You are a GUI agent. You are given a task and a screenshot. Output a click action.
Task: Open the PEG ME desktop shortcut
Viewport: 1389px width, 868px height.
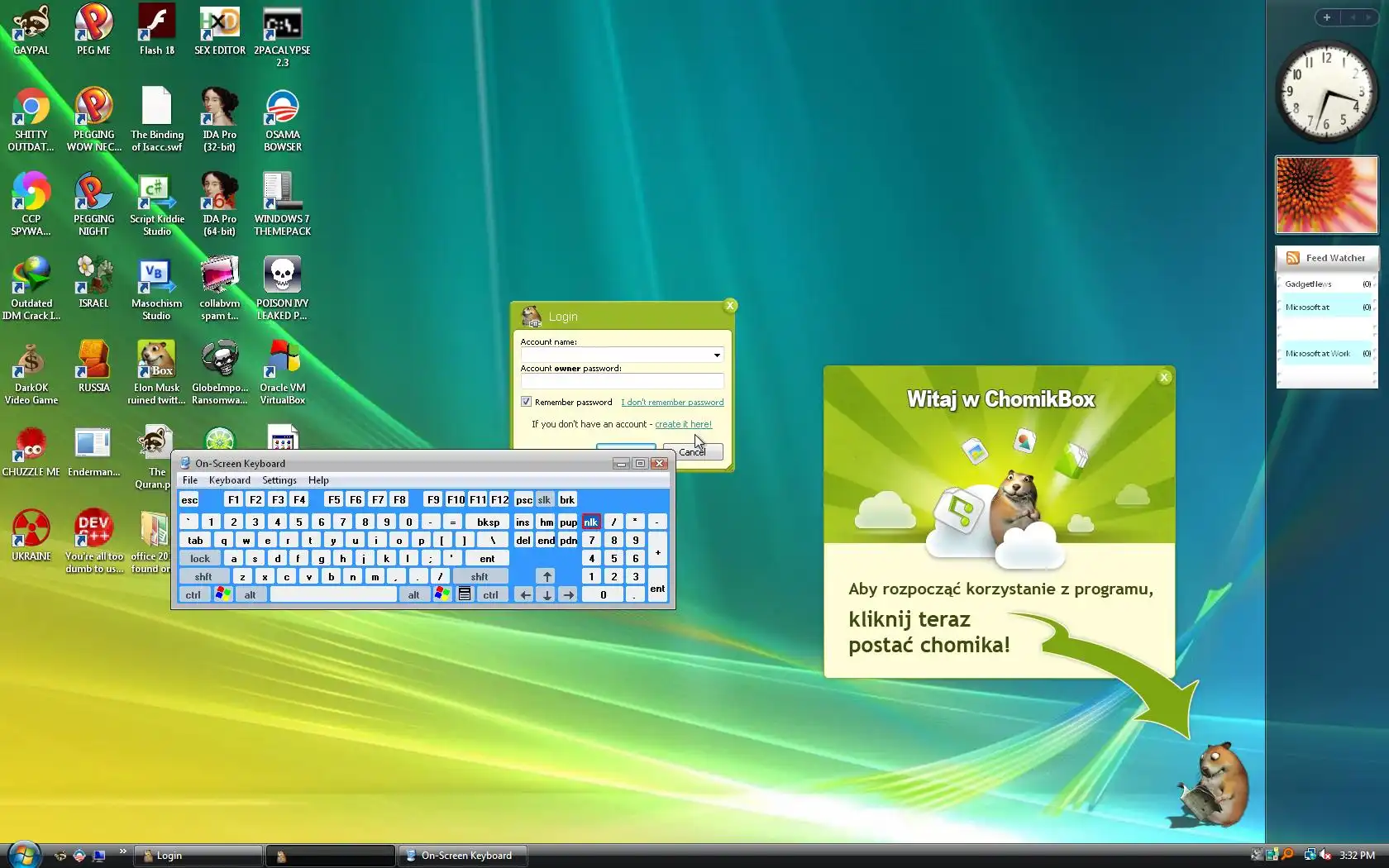pyautogui.click(x=93, y=30)
